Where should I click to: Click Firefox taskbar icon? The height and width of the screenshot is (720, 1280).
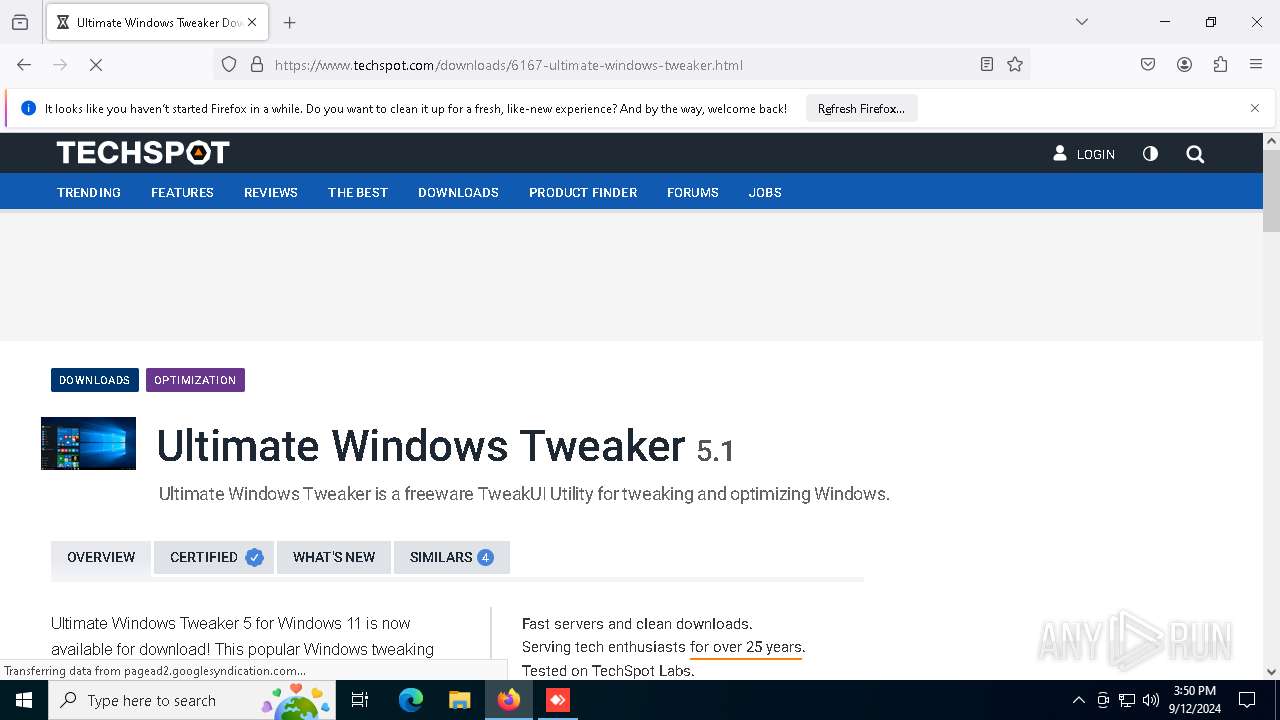(x=509, y=700)
